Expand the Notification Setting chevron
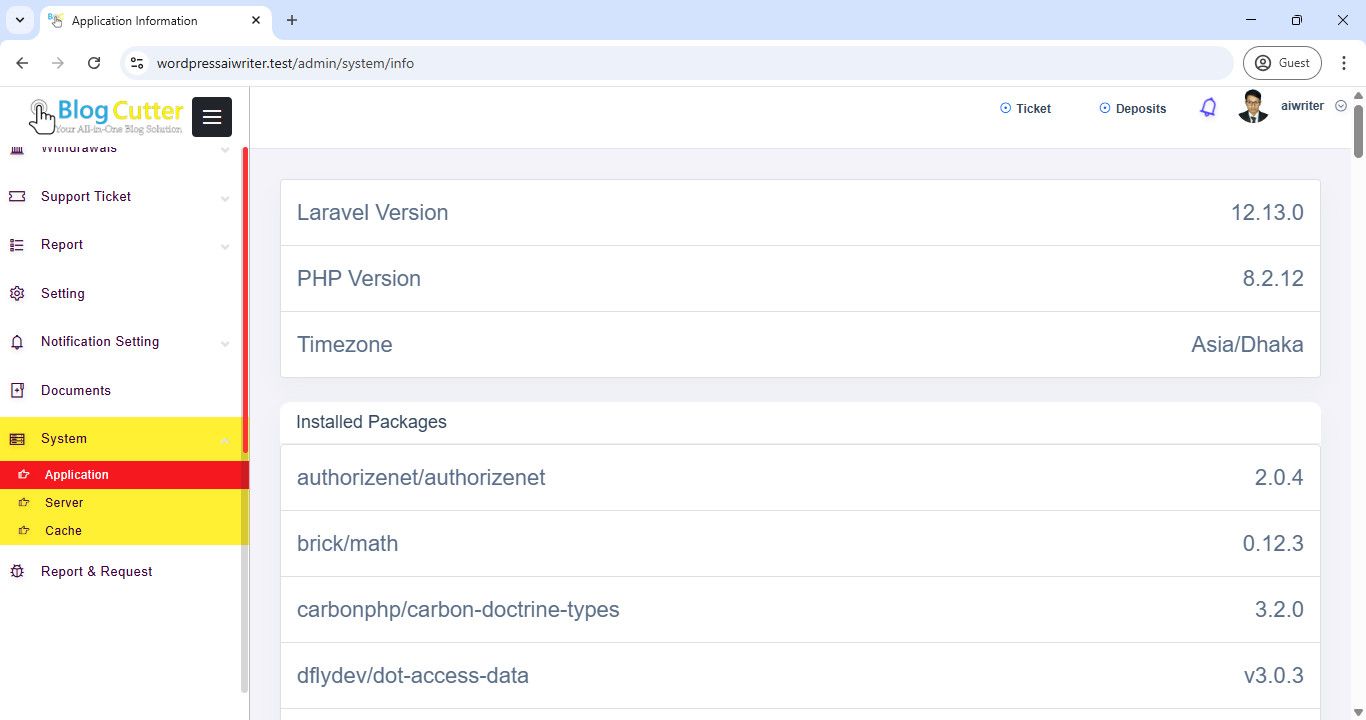 coord(225,343)
